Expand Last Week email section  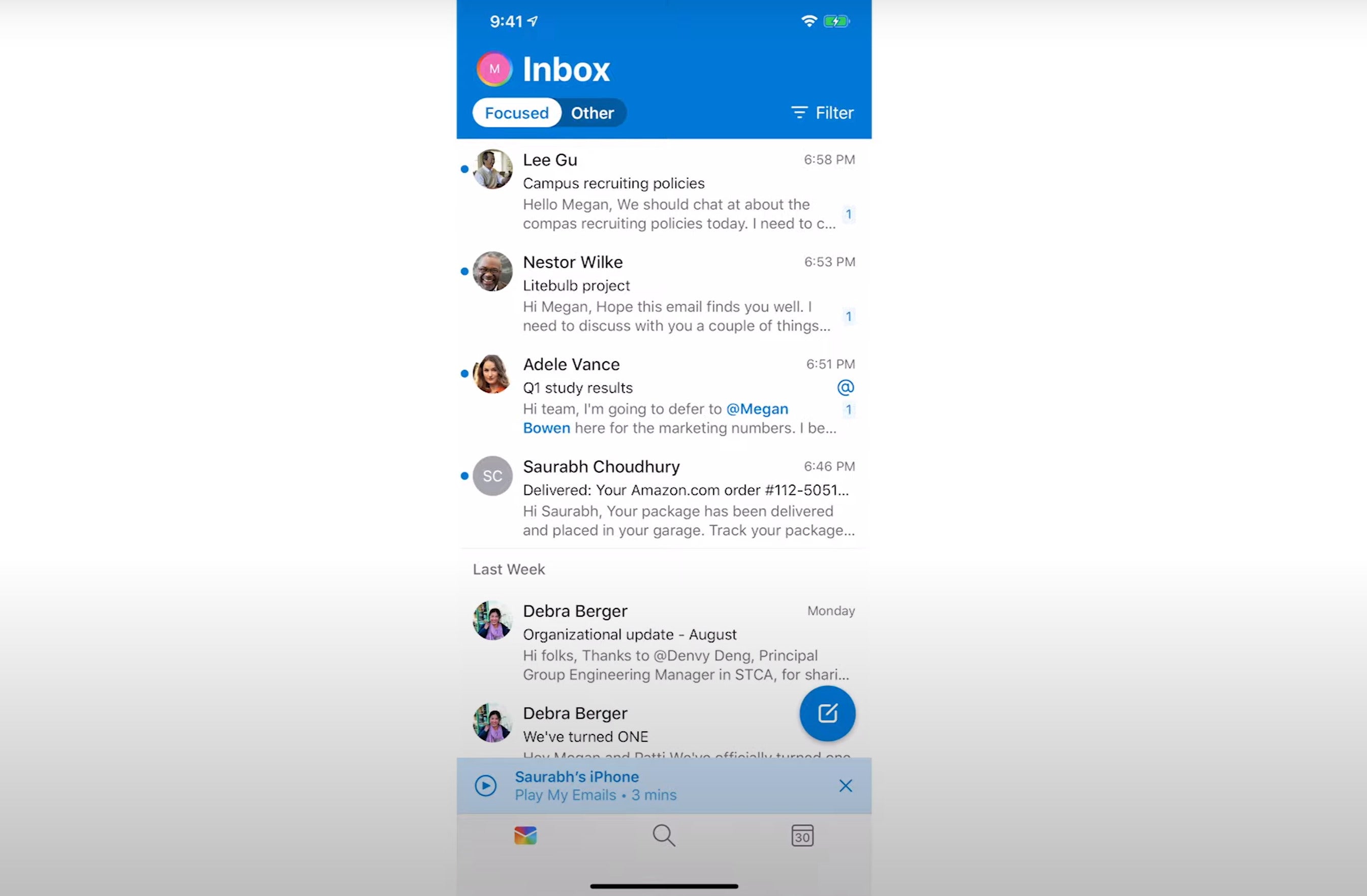tap(508, 568)
